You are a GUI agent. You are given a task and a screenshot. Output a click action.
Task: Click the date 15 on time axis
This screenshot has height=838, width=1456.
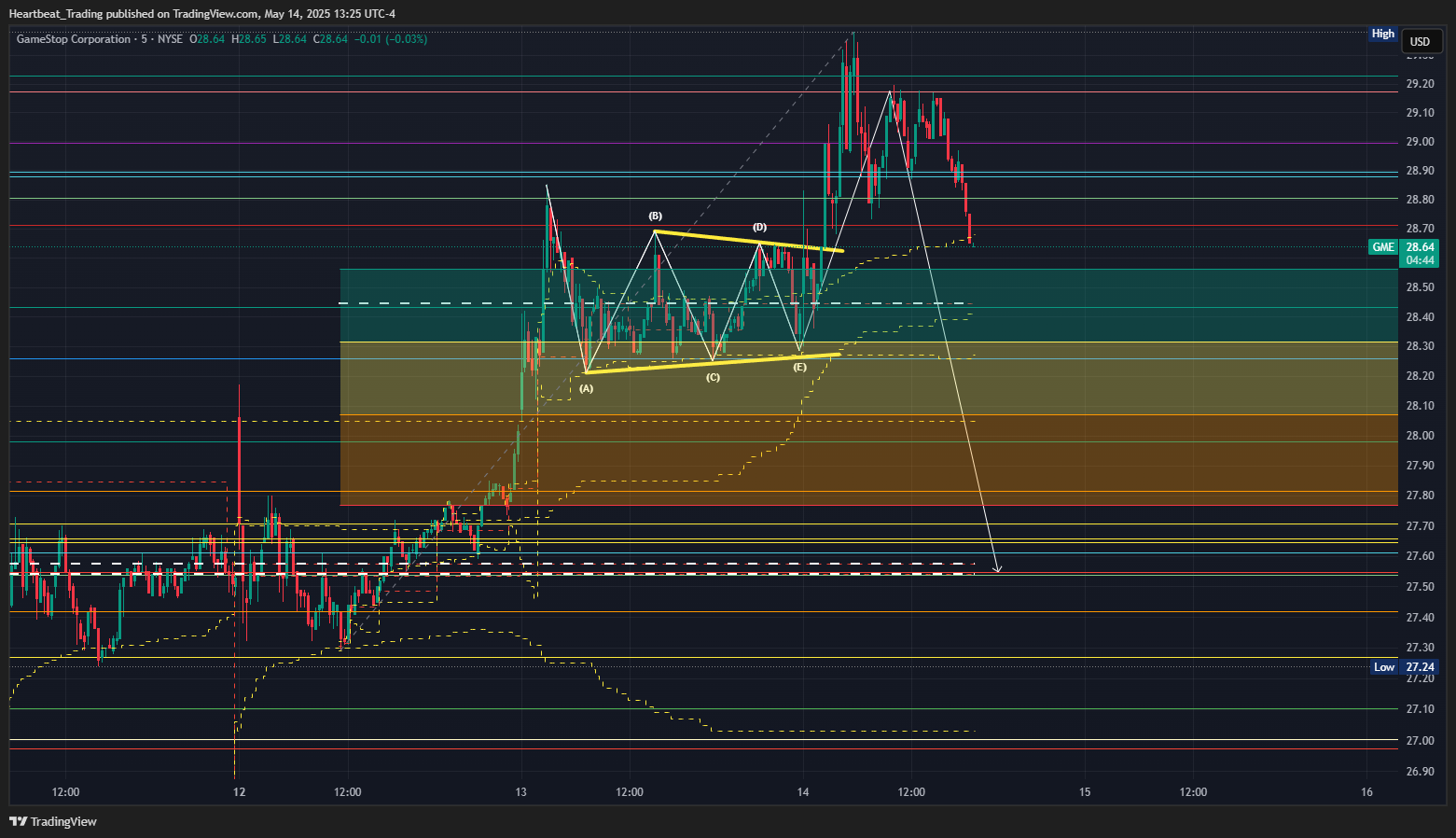tap(1085, 792)
